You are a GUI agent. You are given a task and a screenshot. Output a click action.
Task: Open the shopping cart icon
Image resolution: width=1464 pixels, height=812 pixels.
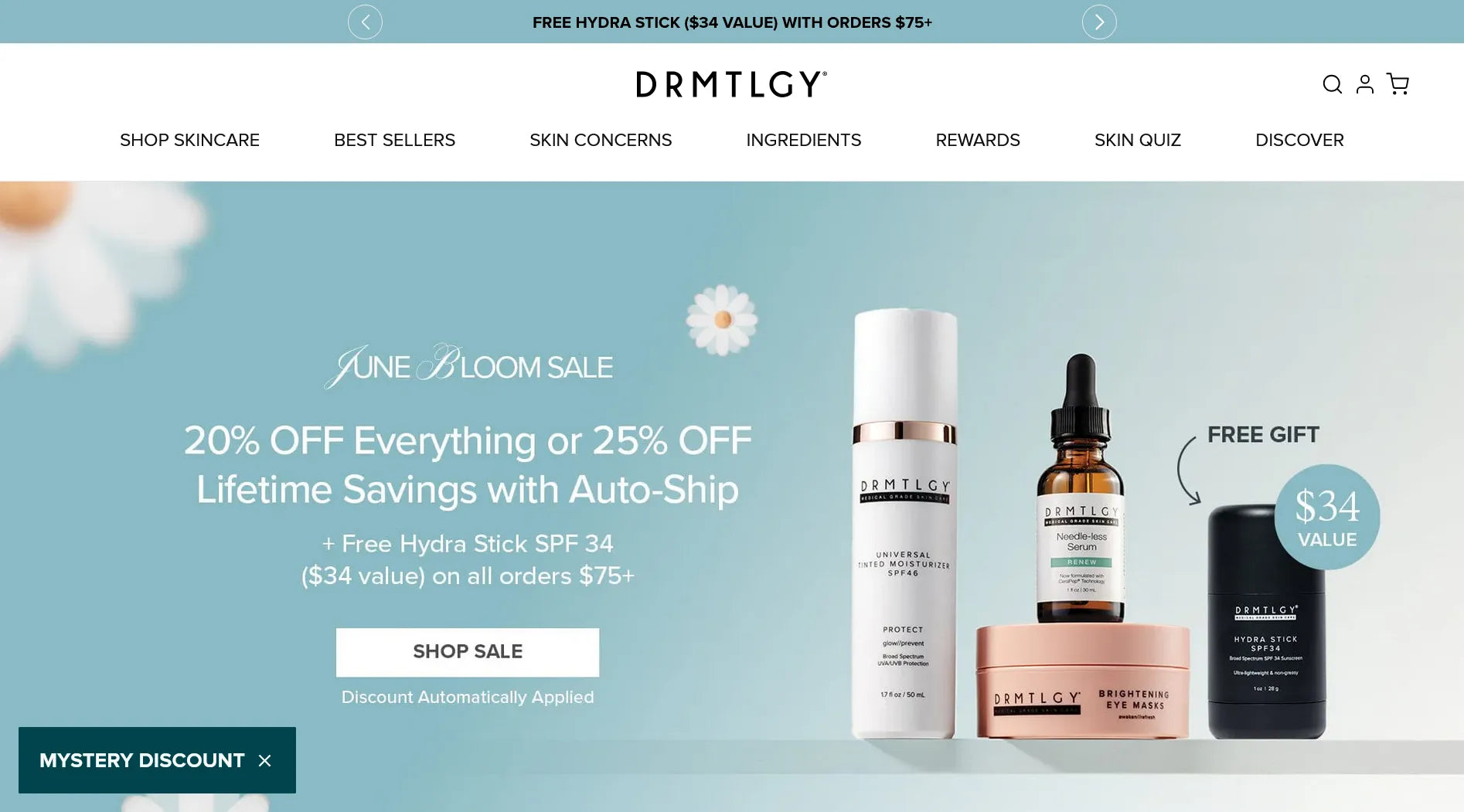[x=1398, y=84]
